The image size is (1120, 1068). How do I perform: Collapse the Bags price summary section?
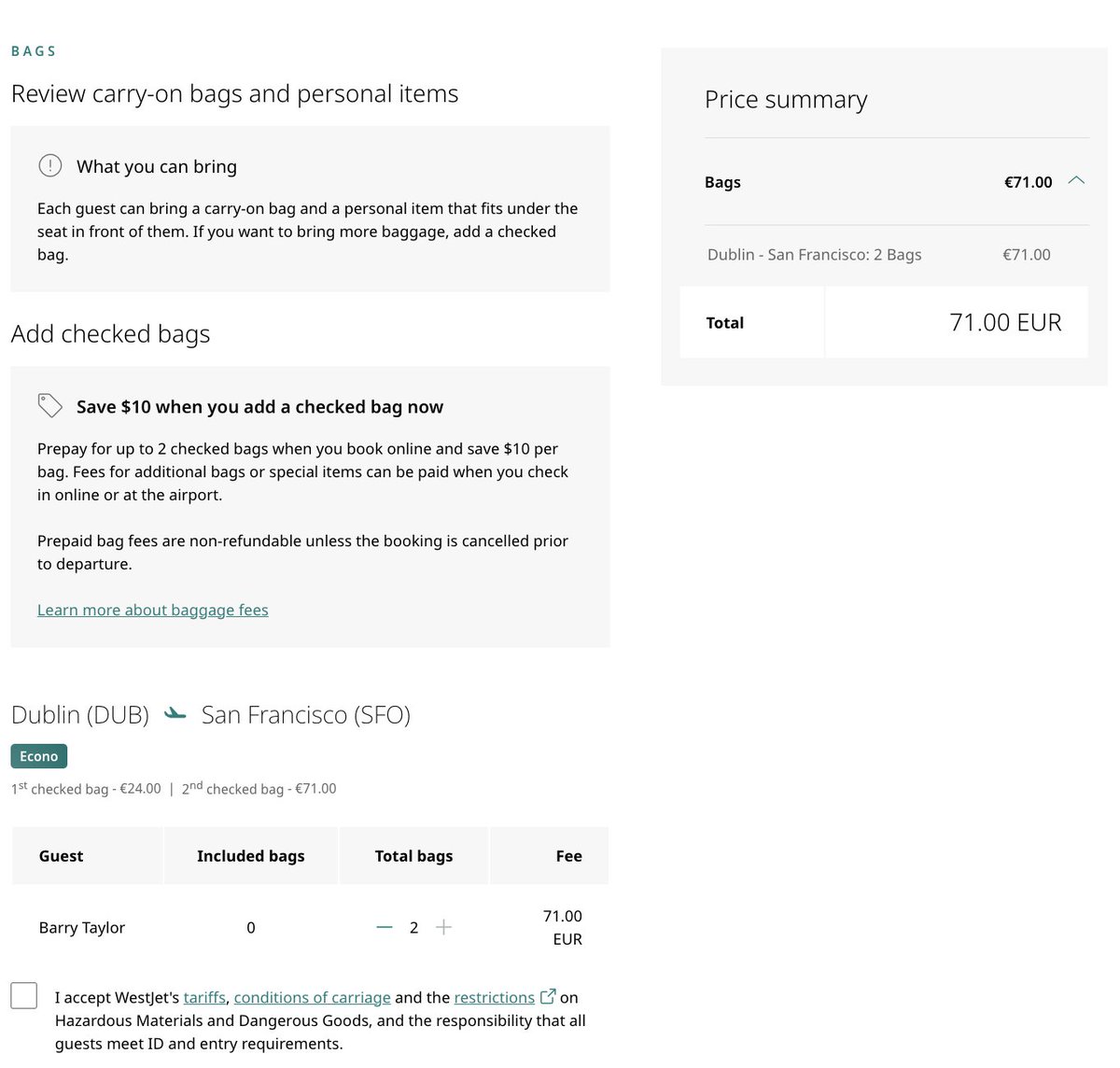pos(1076,181)
